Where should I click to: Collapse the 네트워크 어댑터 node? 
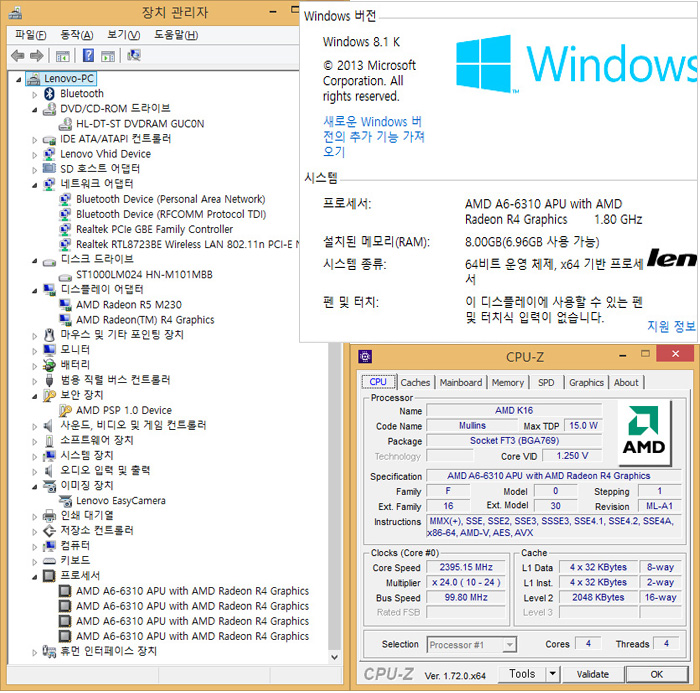pos(35,185)
